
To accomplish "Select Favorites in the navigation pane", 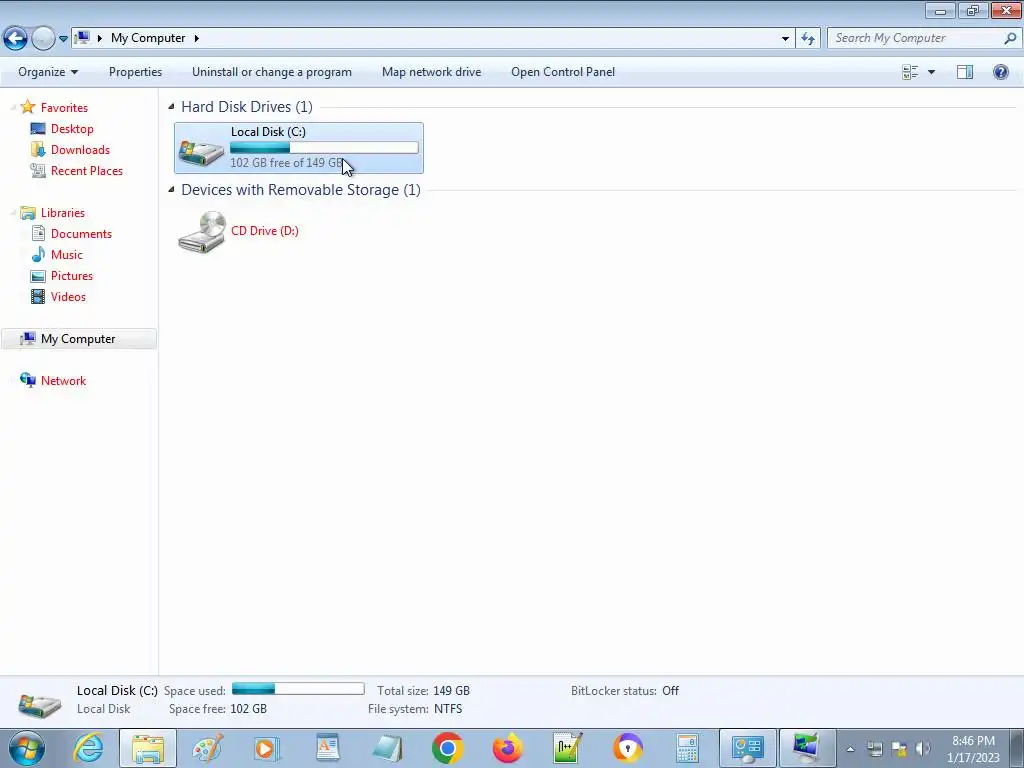I will [64, 108].
